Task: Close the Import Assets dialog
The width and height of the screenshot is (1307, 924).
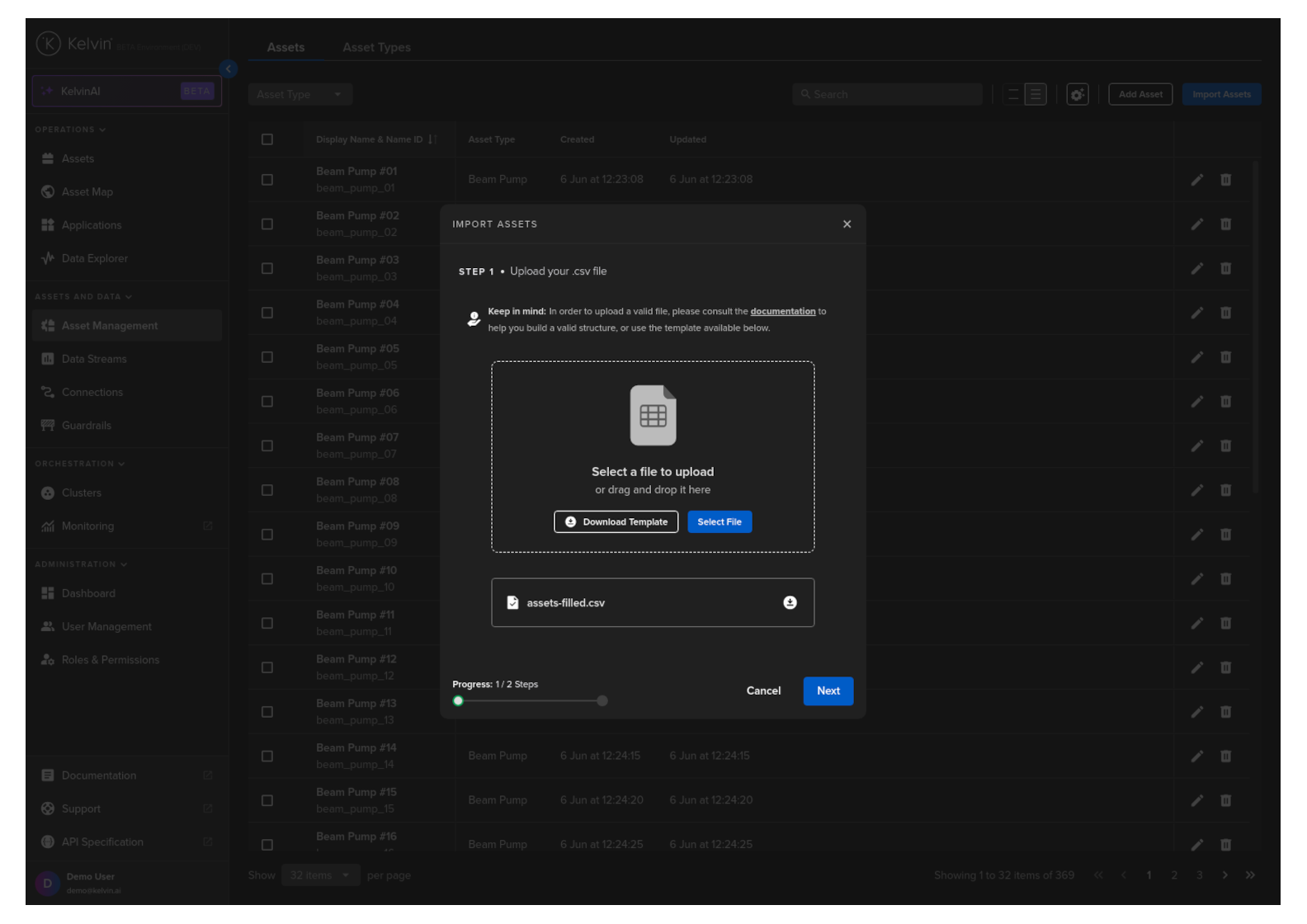Action: 847,224
